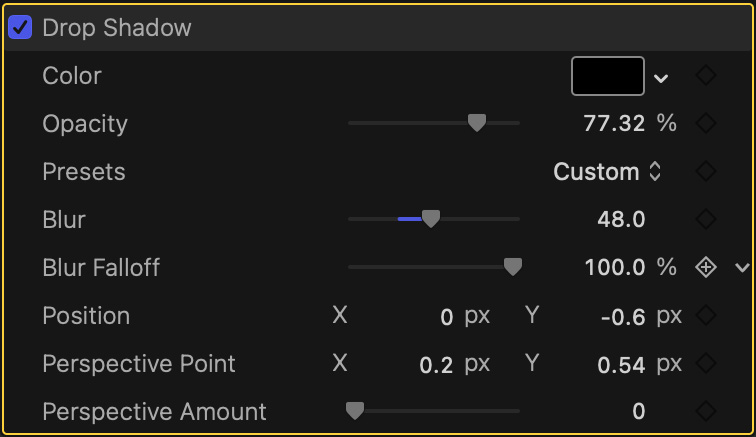The image size is (756, 437).
Task: Click the Color row keyframe diamond
Action: click(x=706, y=76)
